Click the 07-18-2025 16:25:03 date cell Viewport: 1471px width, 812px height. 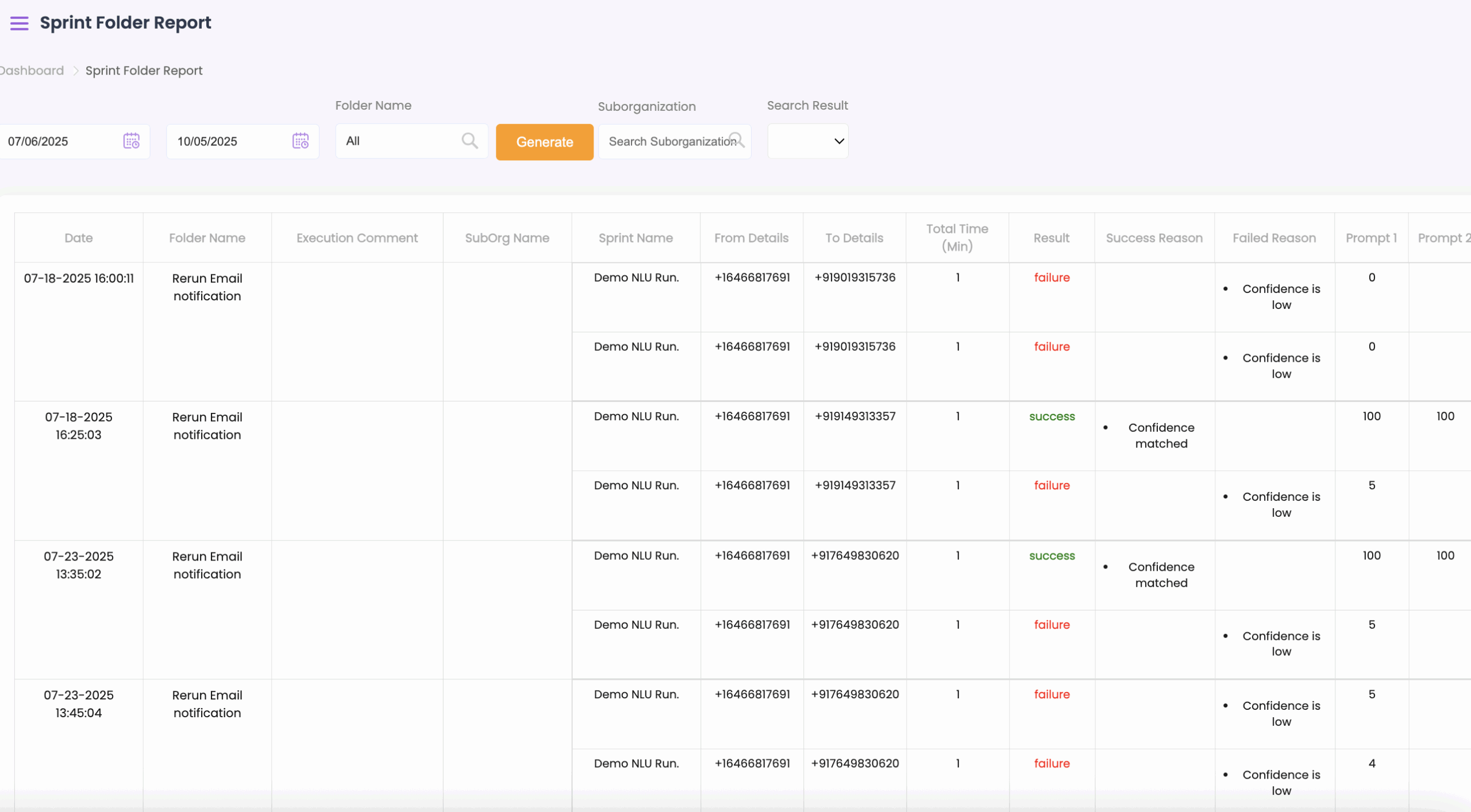pos(79,426)
